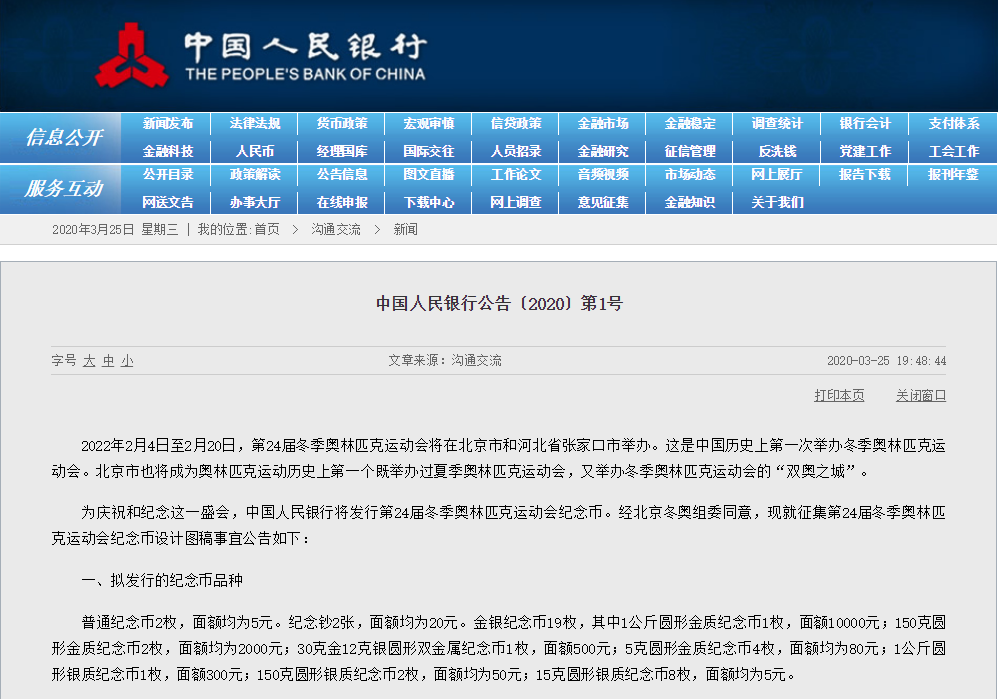Click 打印本页 to print page
The image size is (998, 699).
(840, 395)
